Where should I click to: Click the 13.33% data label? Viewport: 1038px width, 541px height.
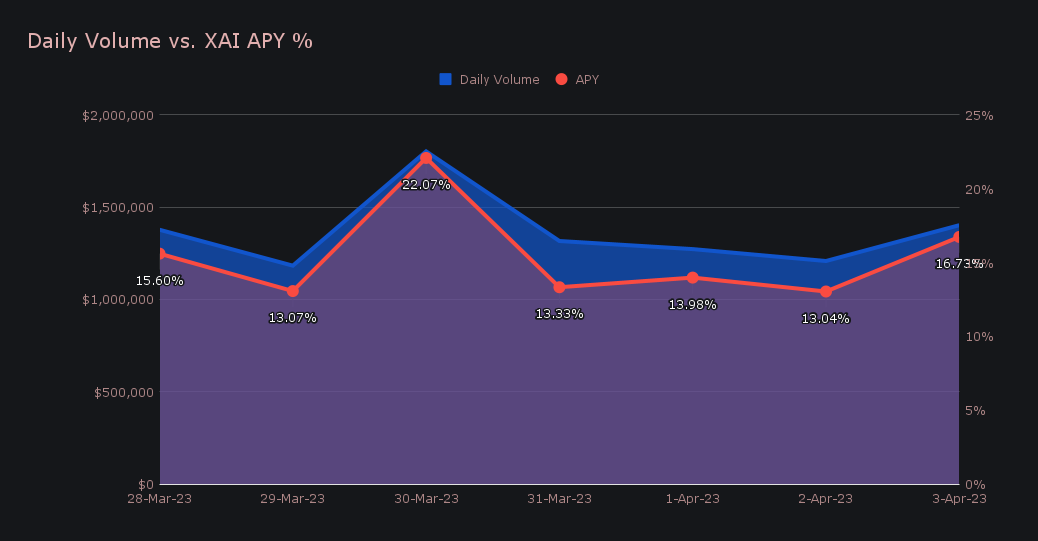point(559,314)
